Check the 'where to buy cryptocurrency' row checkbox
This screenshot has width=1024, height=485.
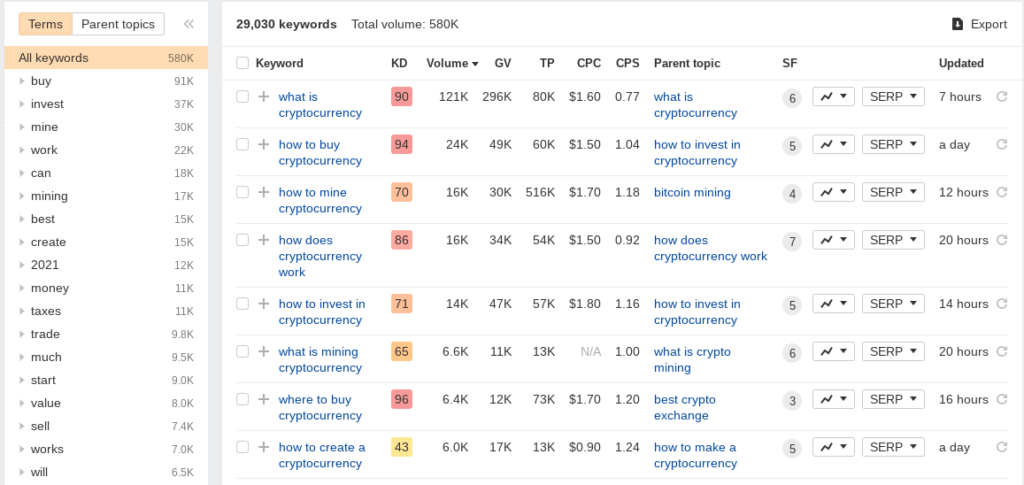point(242,399)
